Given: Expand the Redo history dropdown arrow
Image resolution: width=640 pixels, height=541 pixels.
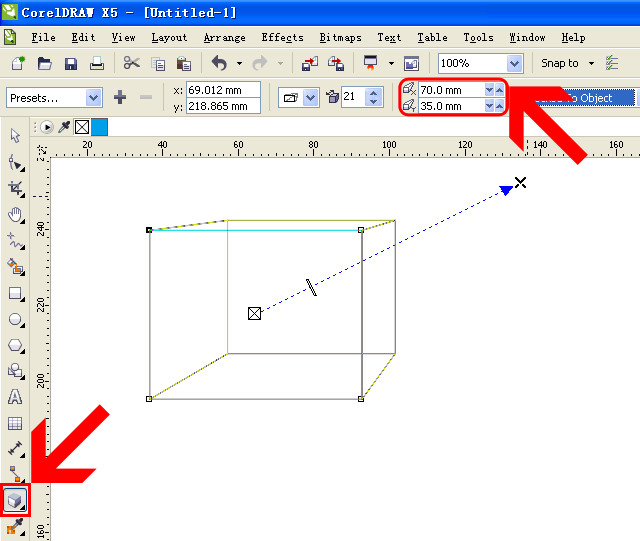Looking at the screenshot, I should 280,63.
